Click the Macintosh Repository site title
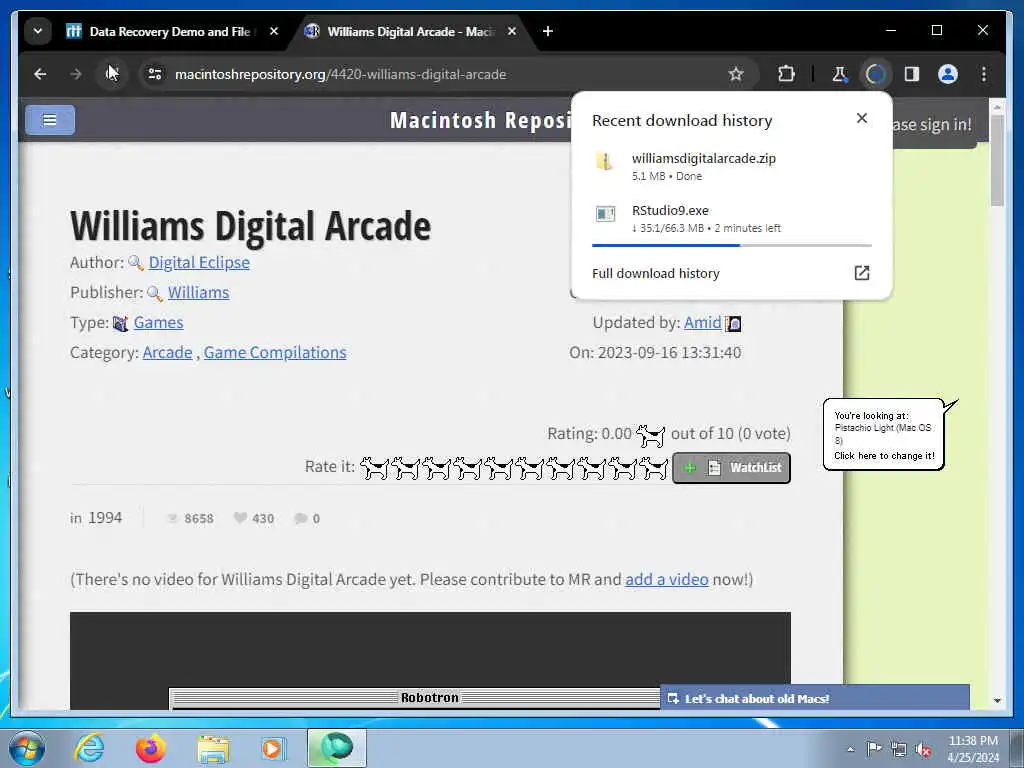 point(480,121)
